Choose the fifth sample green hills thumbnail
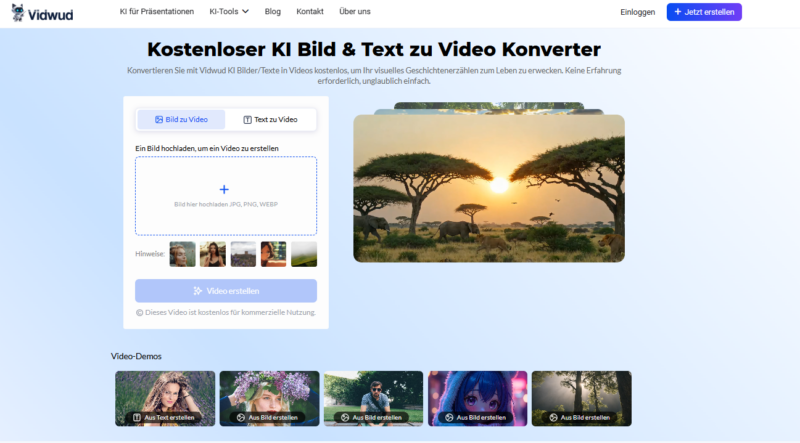Screen dimensions: 800x443 tap(304, 254)
